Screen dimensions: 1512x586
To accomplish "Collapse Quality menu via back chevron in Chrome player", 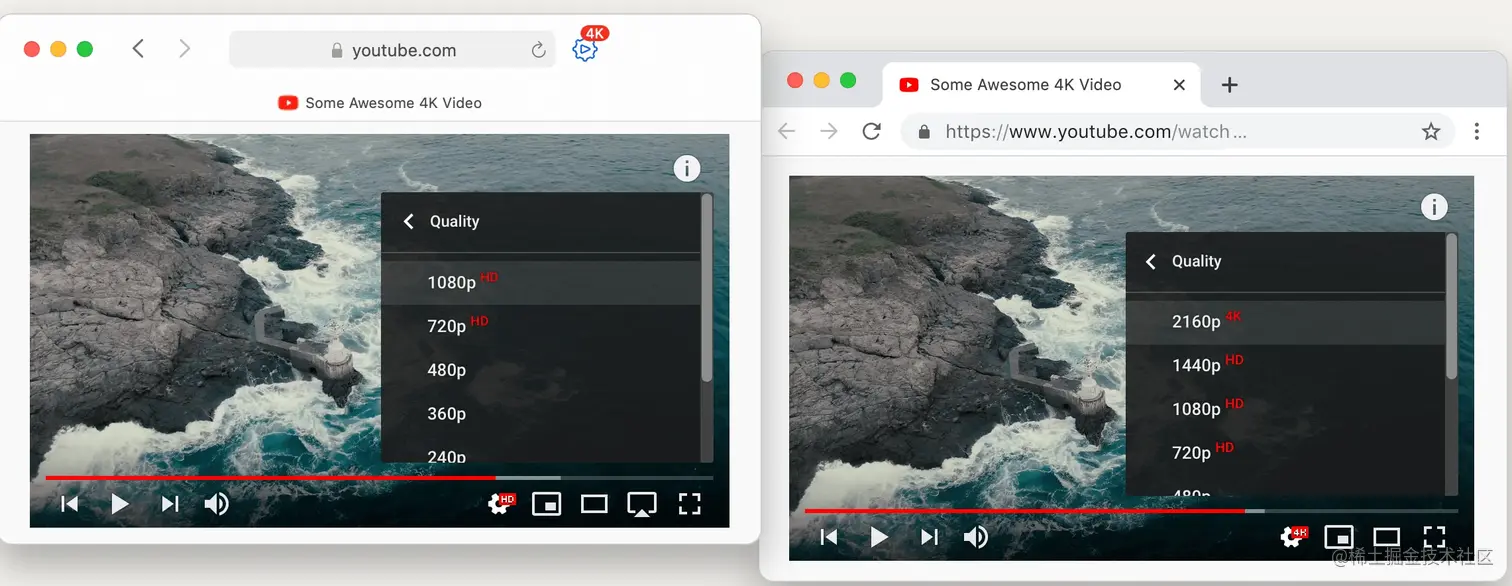I will click(1150, 261).
